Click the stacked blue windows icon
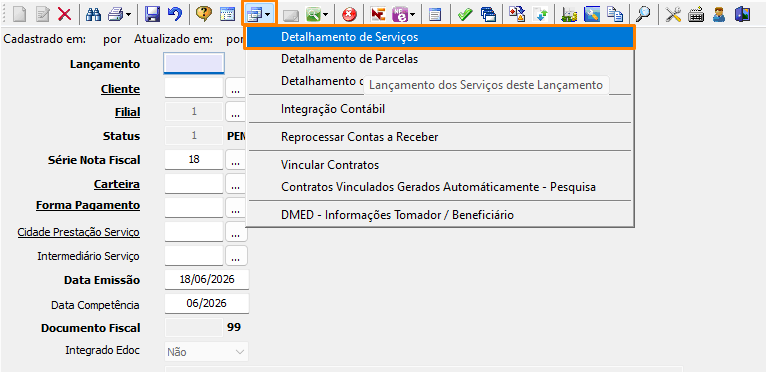Viewport: 766px width, 372px height. (488, 15)
